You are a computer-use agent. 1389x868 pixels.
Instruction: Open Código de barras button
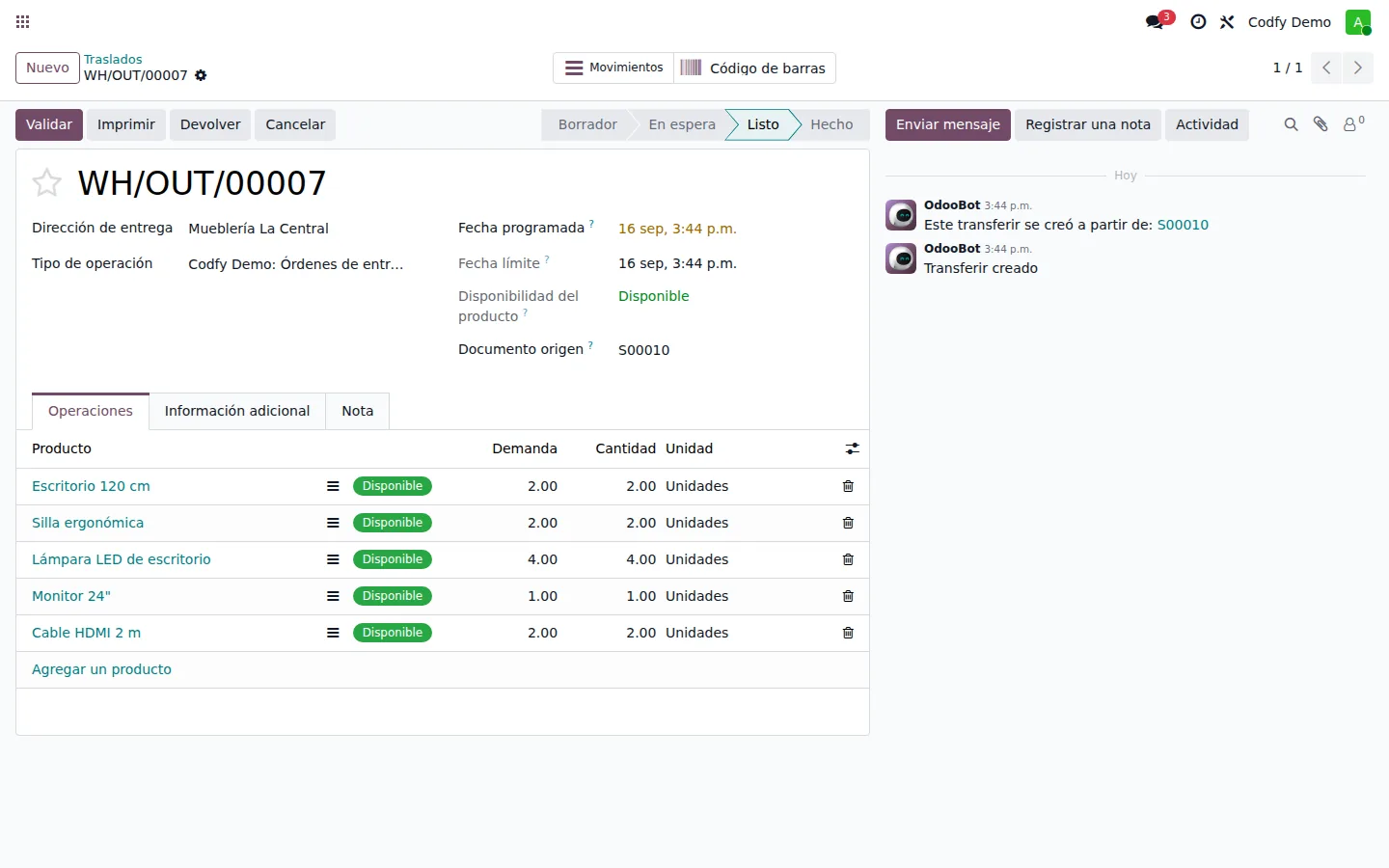click(x=754, y=68)
